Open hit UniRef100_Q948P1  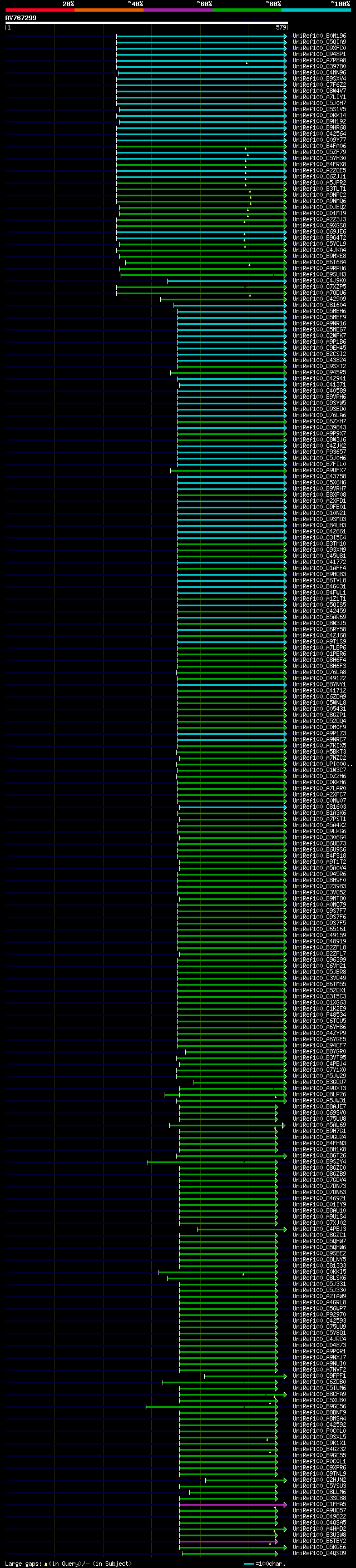319,54
